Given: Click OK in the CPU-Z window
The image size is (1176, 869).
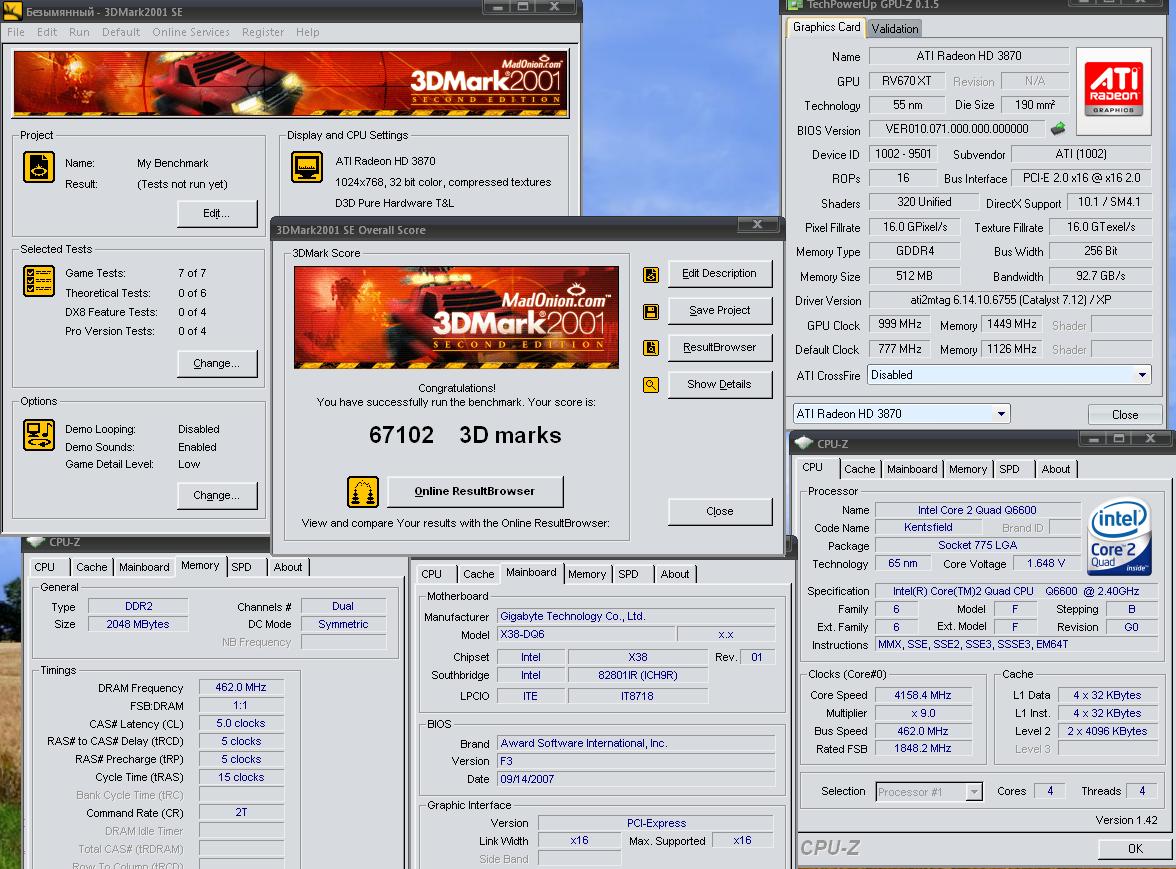Looking at the screenshot, I should [x=1135, y=849].
